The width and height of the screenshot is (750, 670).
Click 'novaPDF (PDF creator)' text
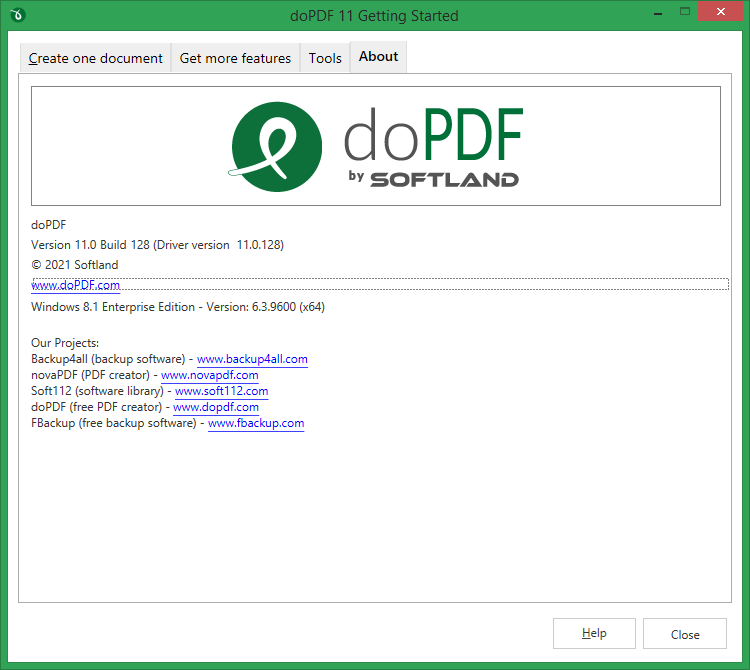[x=90, y=375]
